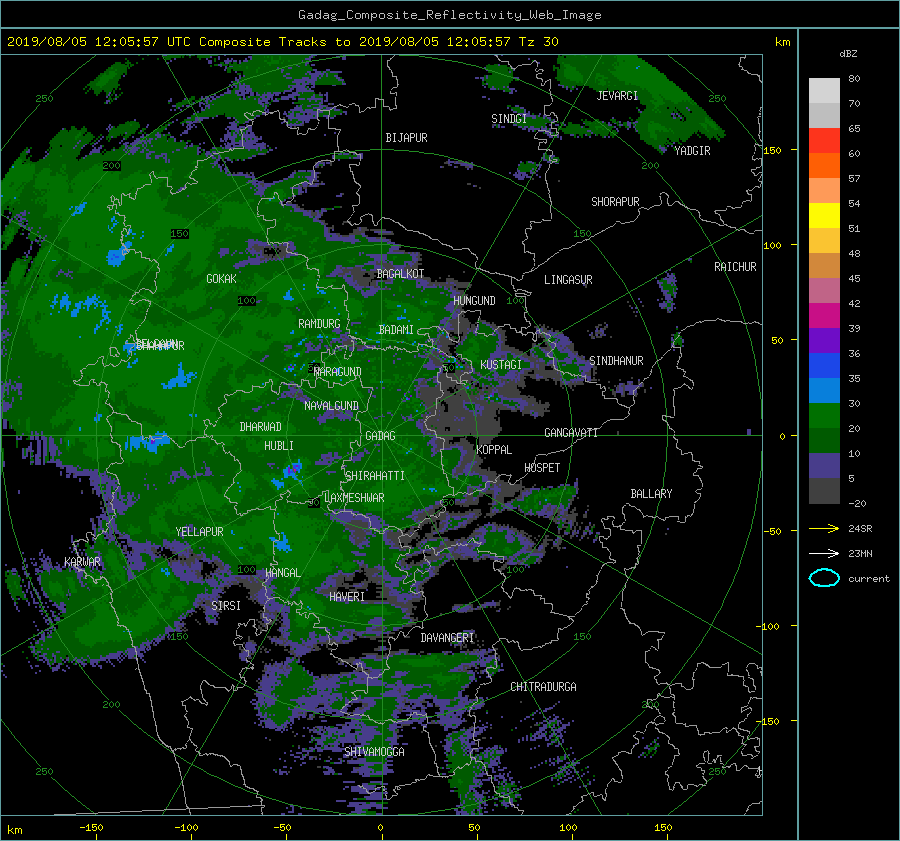The height and width of the screenshot is (841, 900).
Task: Click the KUSTAGI city label
Action: (x=501, y=365)
